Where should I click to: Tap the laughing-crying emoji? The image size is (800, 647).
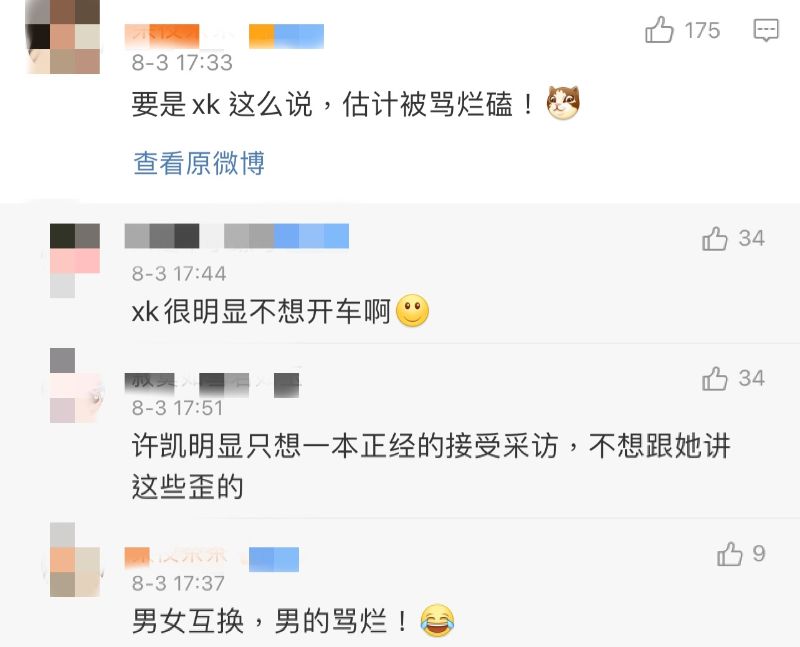click(437, 620)
